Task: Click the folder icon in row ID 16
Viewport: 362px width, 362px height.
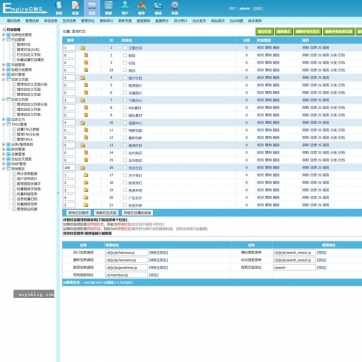Action: click(x=83, y=168)
